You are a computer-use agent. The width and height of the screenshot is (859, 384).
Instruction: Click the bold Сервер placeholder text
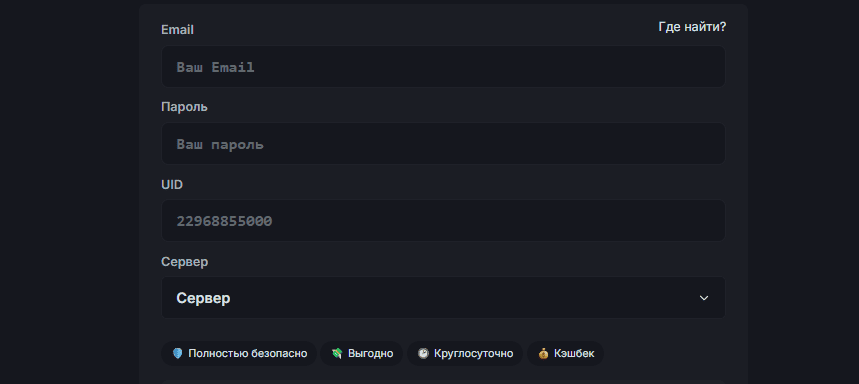(x=203, y=298)
